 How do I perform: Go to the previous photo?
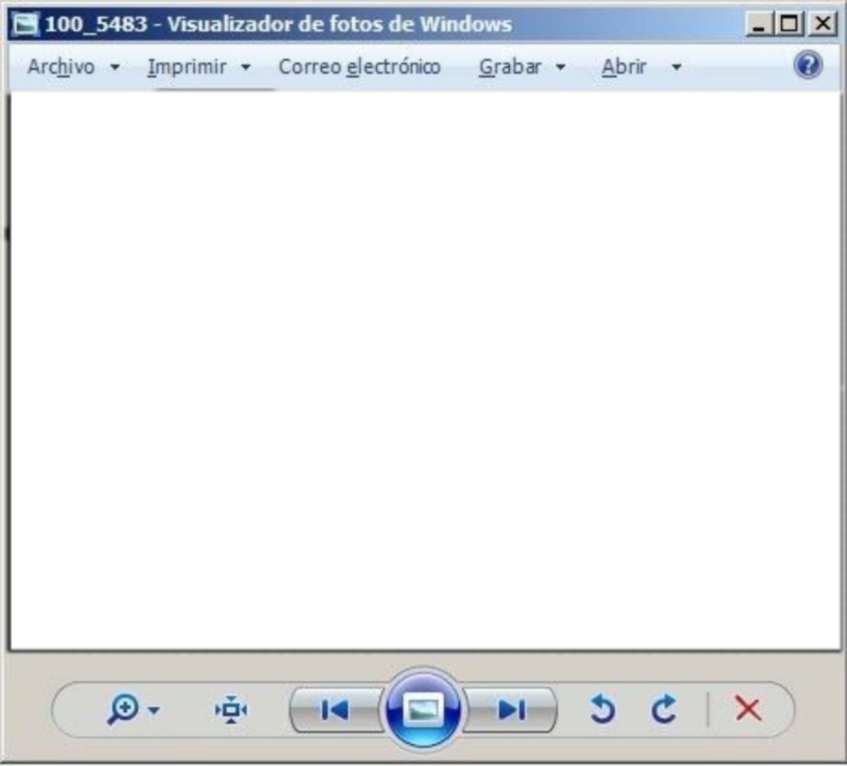point(336,710)
